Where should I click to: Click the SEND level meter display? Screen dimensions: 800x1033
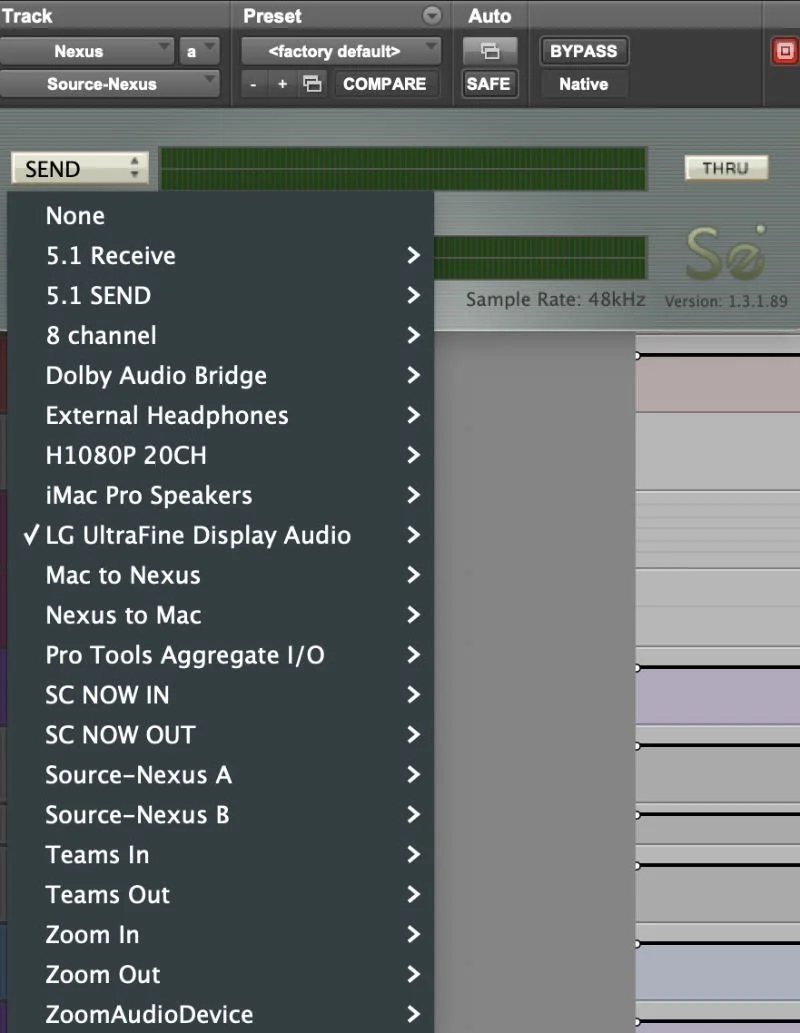click(x=403, y=169)
